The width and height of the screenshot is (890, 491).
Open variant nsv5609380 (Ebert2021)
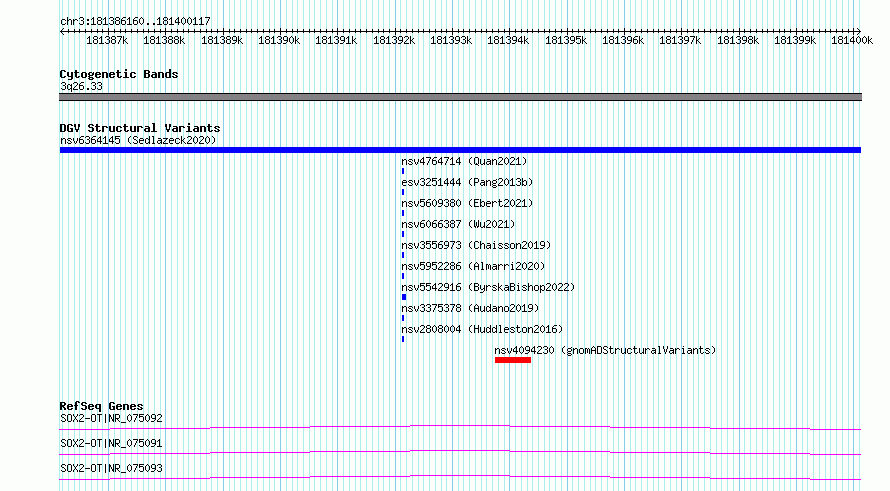(x=467, y=203)
